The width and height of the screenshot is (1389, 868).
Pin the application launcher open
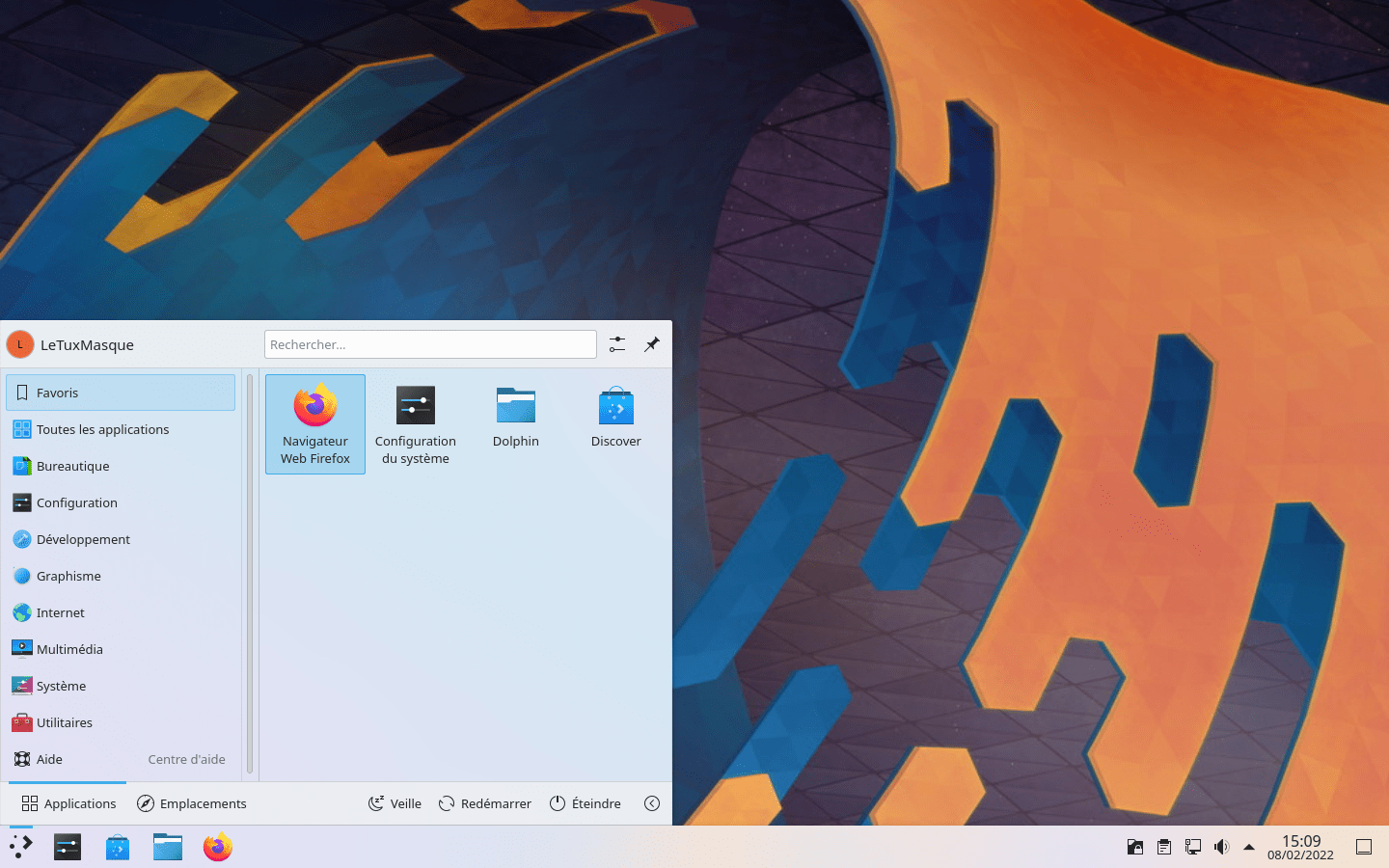[x=652, y=344]
